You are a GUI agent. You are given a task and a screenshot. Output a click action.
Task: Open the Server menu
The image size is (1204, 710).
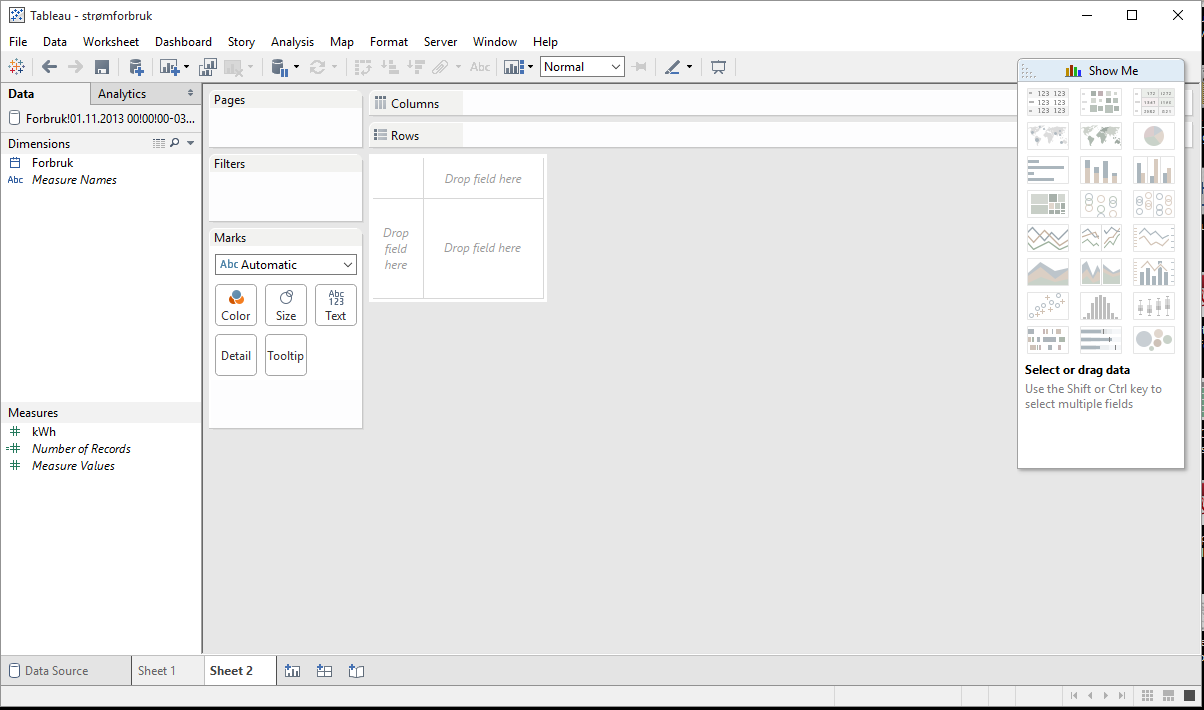coord(440,42)
